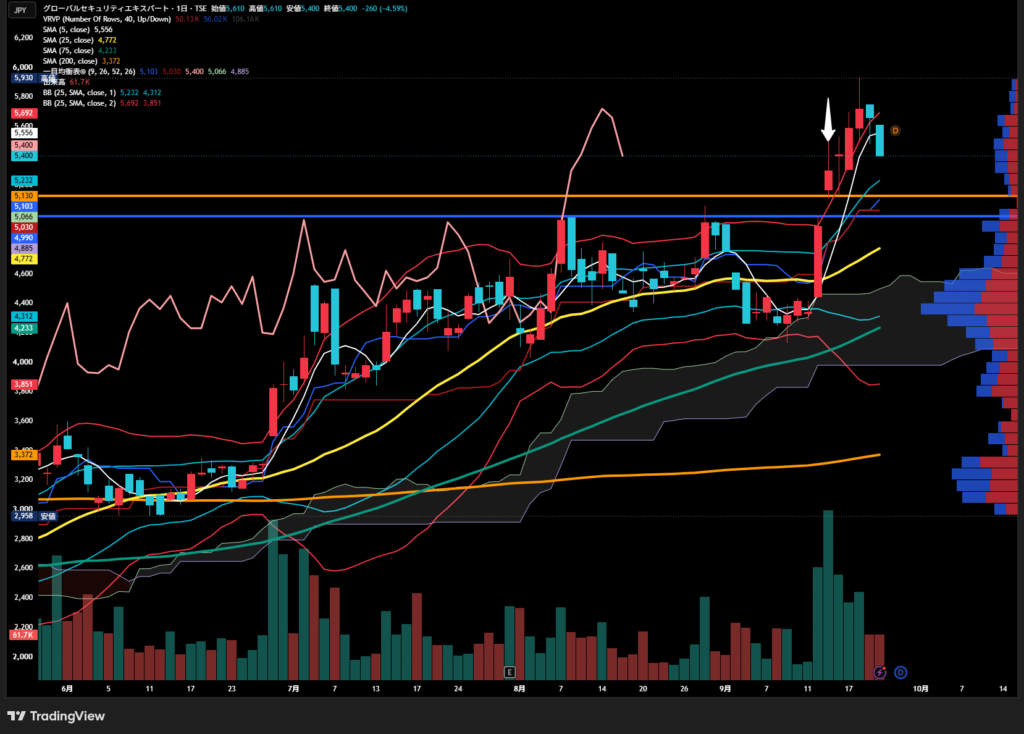Click the 5,692 red price label

pos(24,113)
